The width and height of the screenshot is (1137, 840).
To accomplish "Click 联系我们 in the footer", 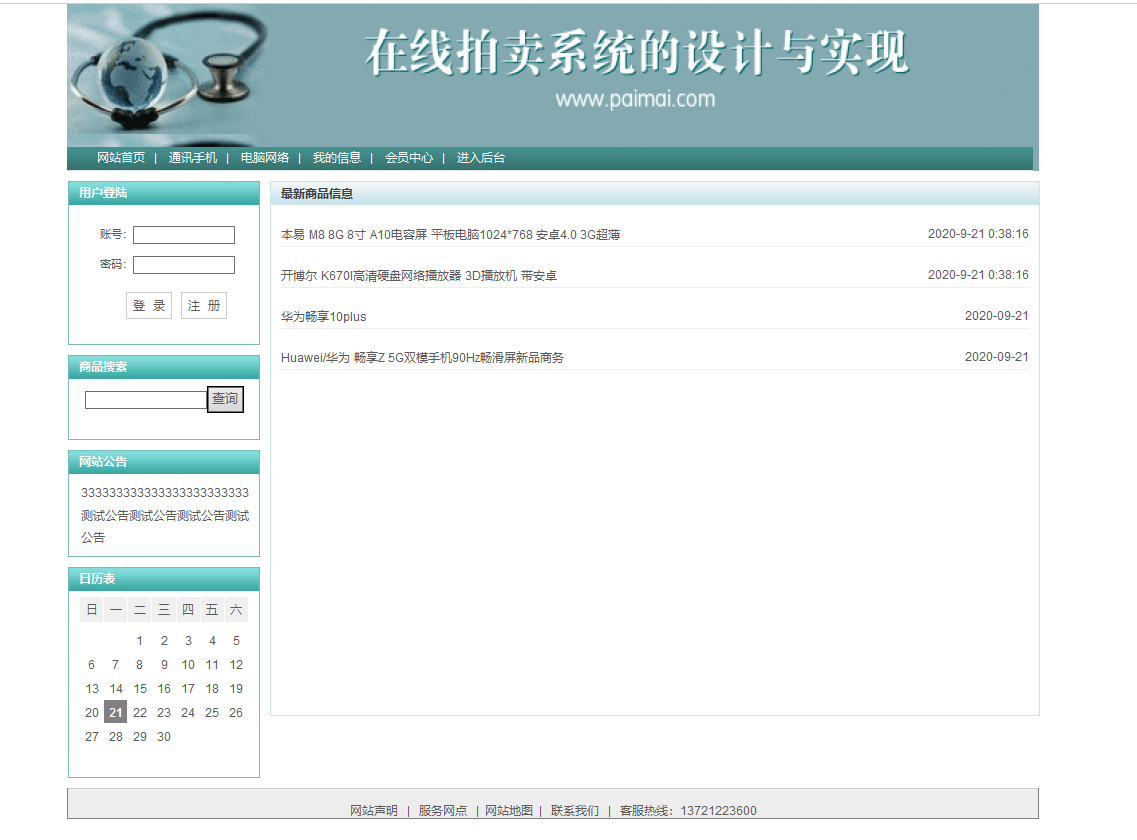I will [x=575, y=811].
